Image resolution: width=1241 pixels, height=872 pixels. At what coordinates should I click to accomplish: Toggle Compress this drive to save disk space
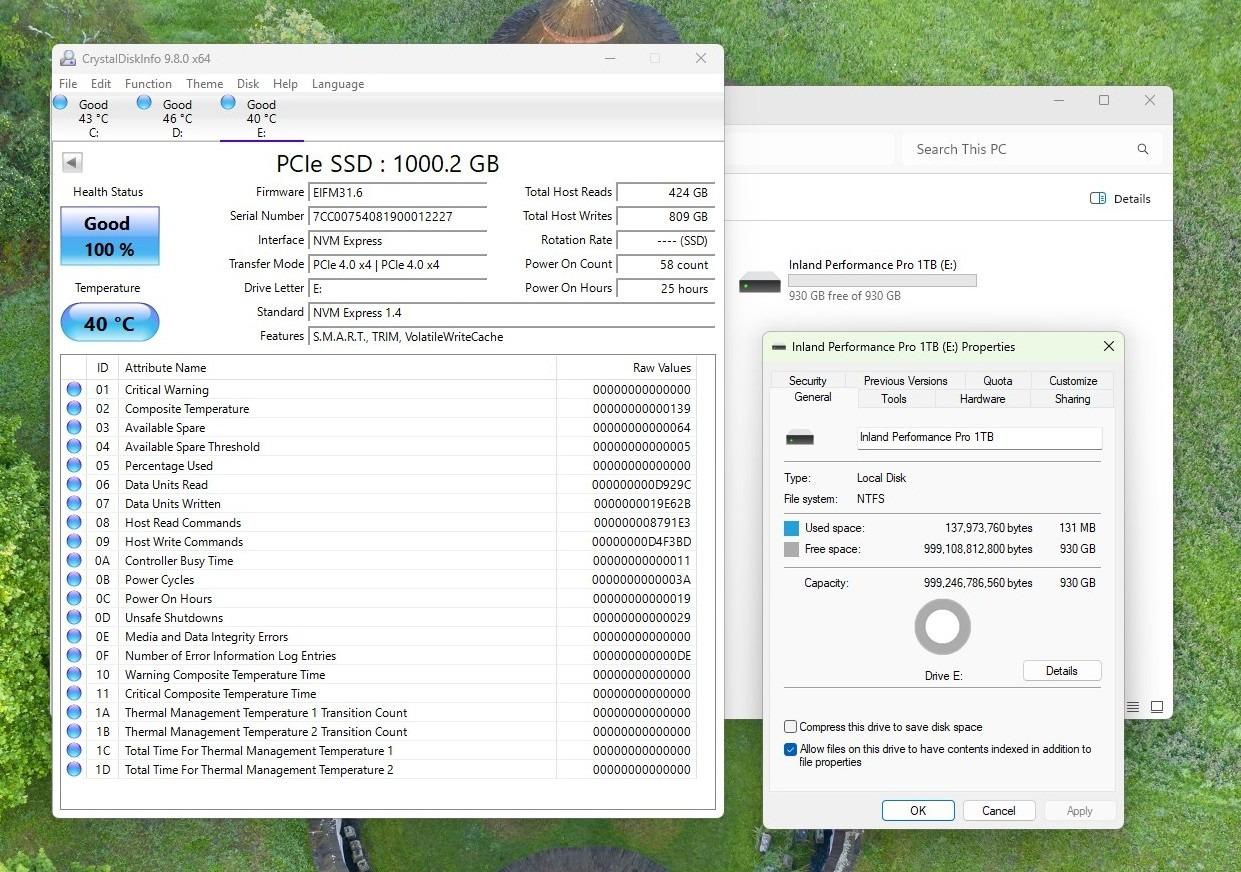791,727
